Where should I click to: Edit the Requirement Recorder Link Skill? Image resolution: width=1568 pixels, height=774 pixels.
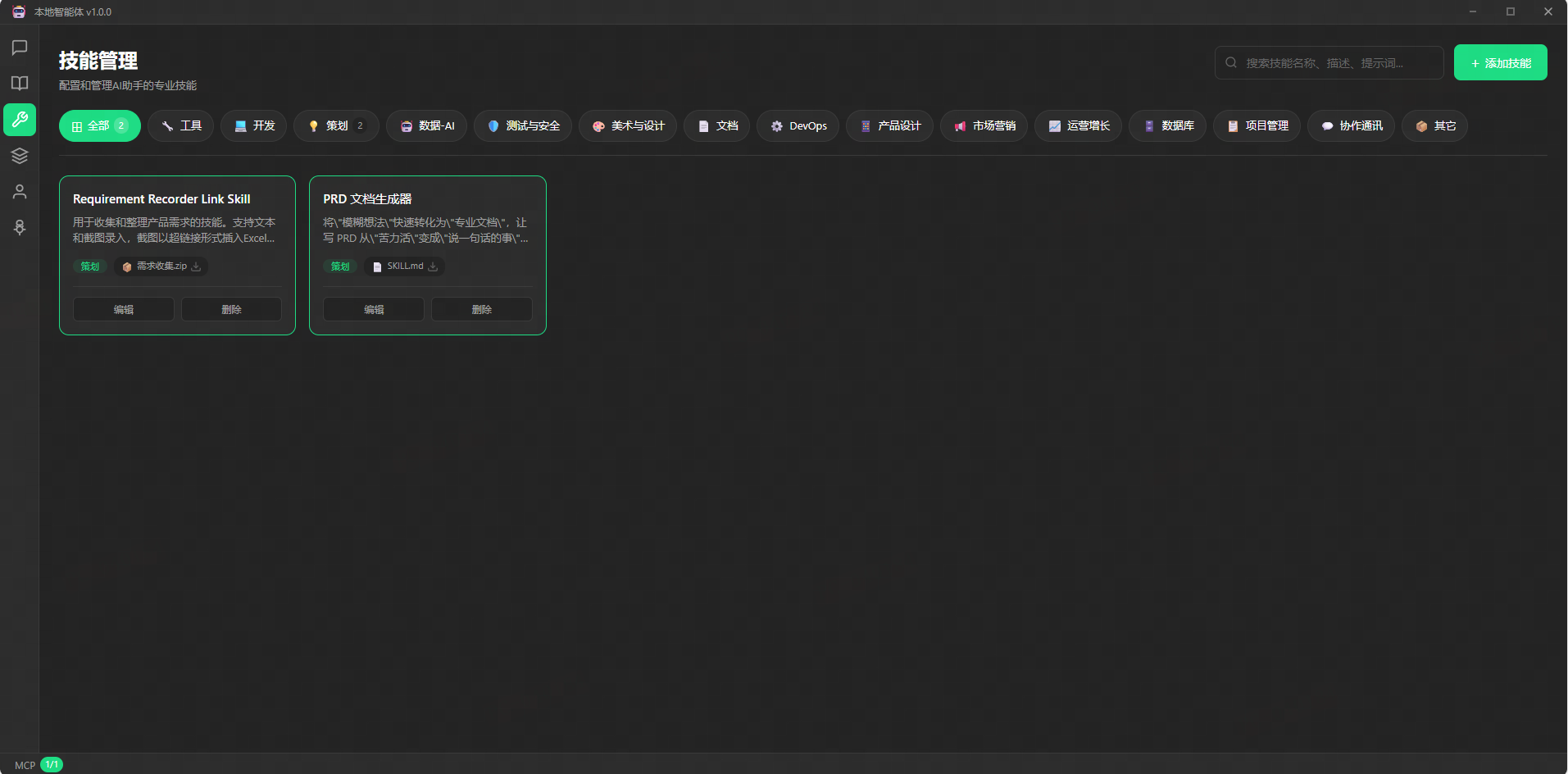124,310
